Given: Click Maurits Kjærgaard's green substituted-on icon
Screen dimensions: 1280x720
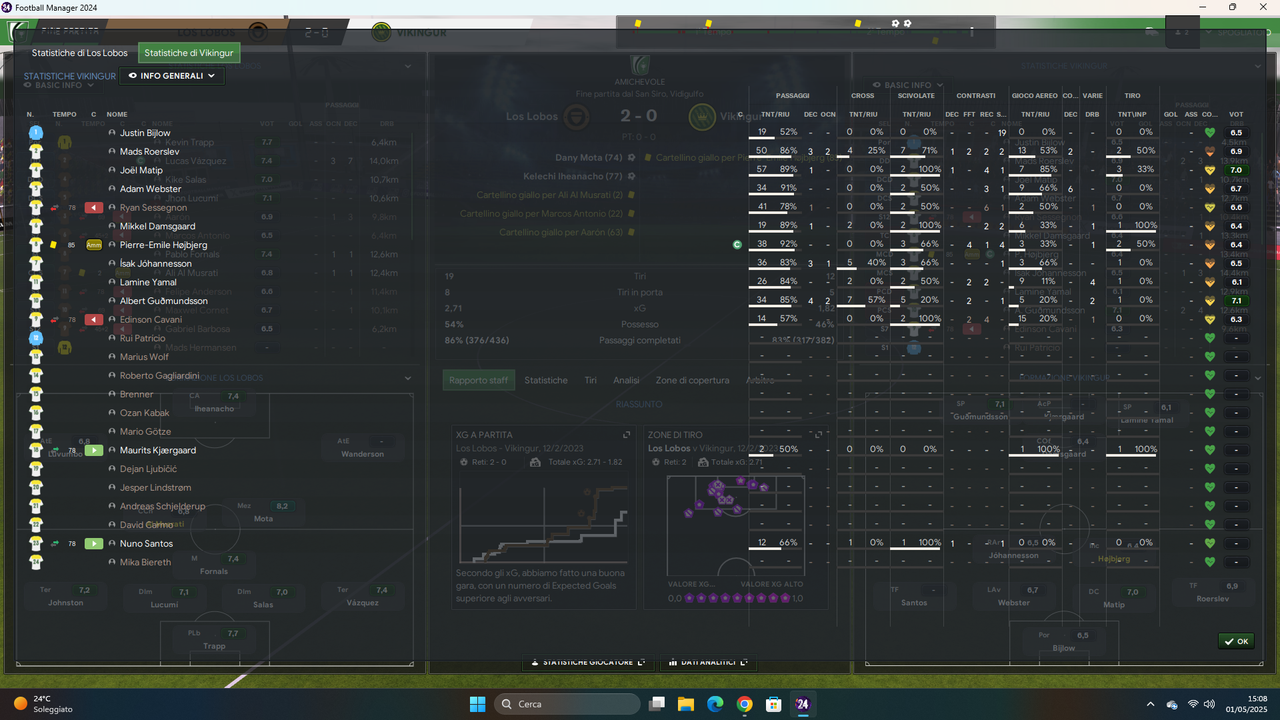Looking at the screenshot, I should tap(94, 450).
